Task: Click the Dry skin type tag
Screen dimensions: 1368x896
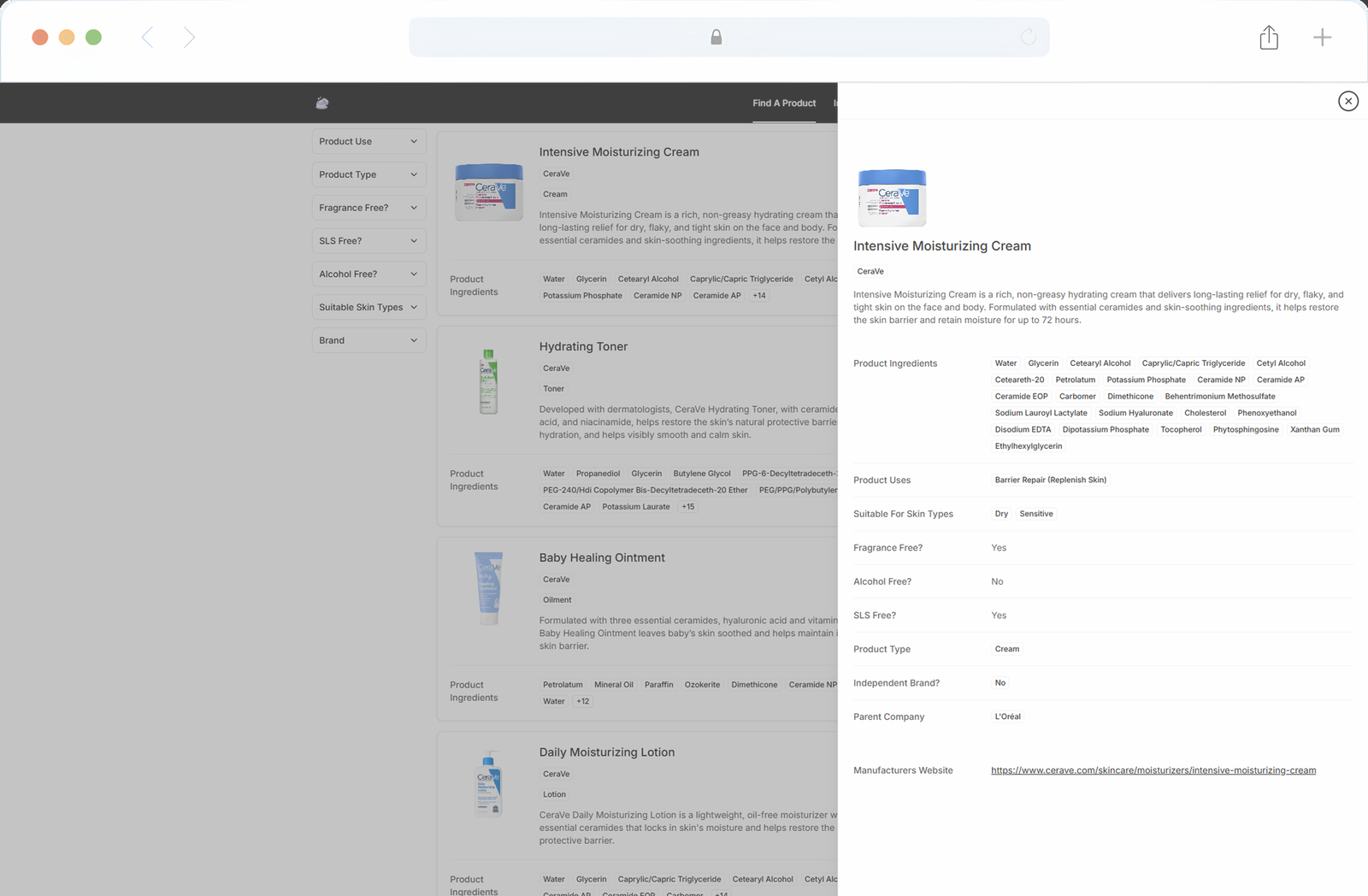Action: tap(1001, 515)
